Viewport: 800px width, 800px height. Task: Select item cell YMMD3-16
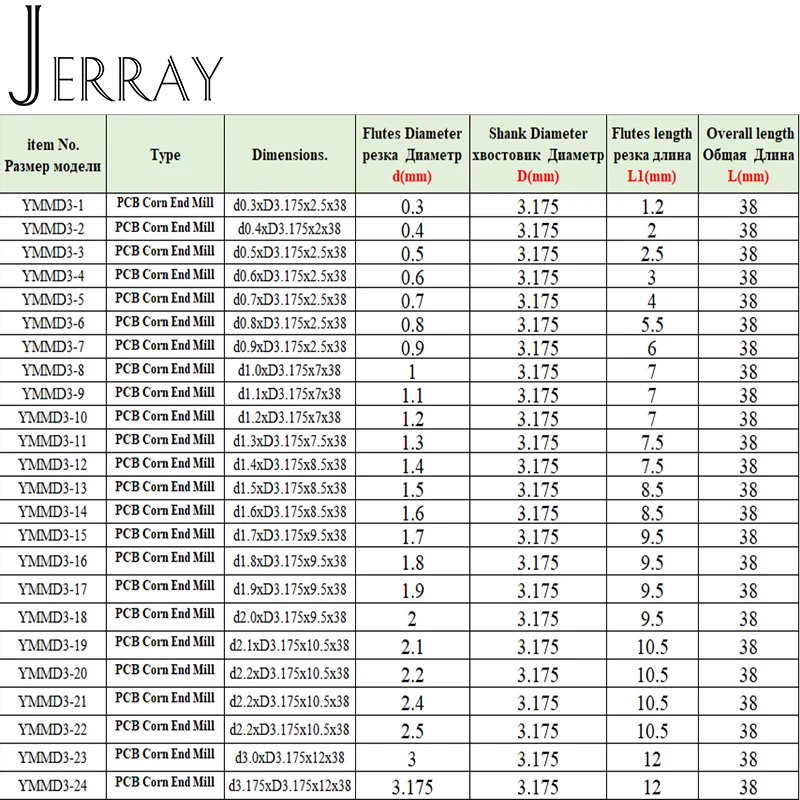click(53, 561)
